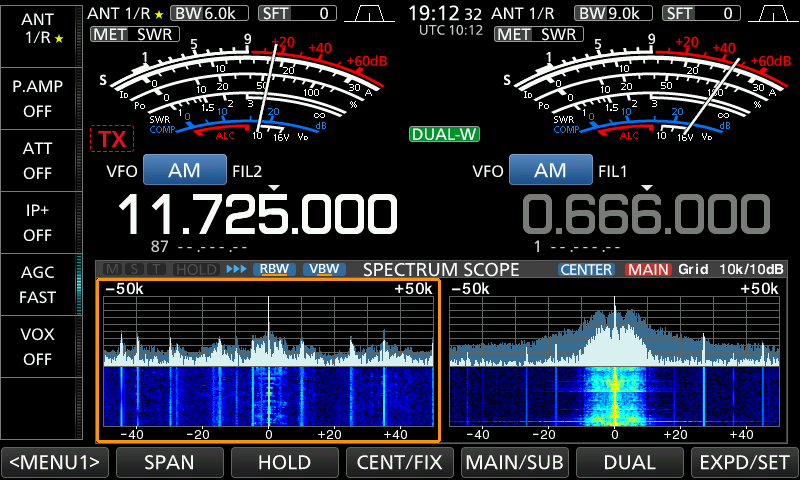This screenshot has height=480, width=800.
Task: Tap the SPECTRUM SCOPE title
Action: (441, 269)
